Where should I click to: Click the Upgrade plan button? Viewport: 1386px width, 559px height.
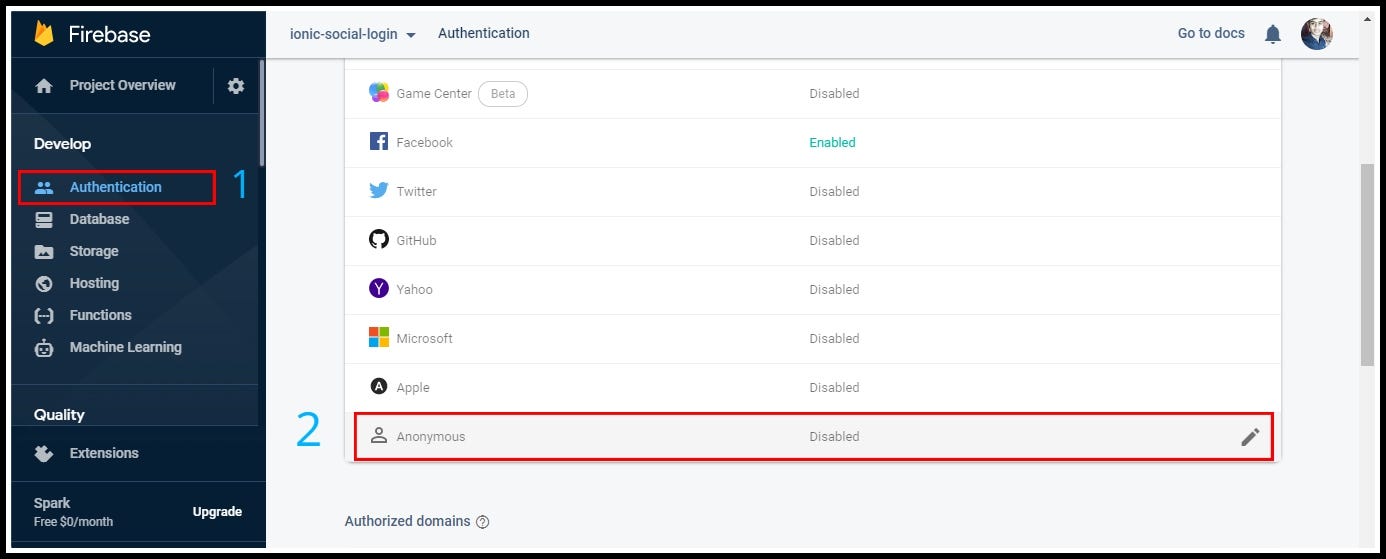point(217,512)
